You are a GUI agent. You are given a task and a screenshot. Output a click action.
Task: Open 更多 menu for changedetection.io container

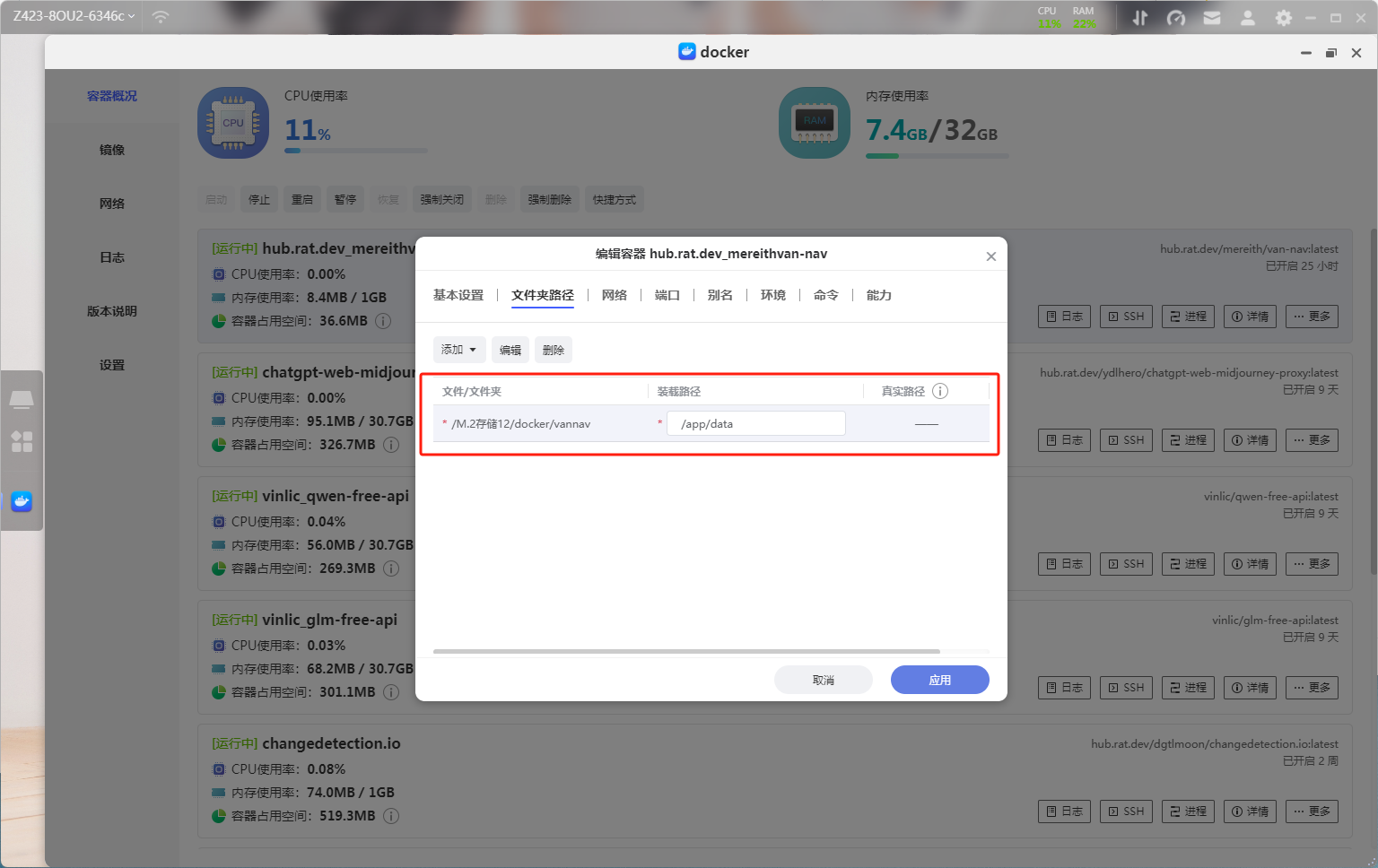(x=1313, y=812)
